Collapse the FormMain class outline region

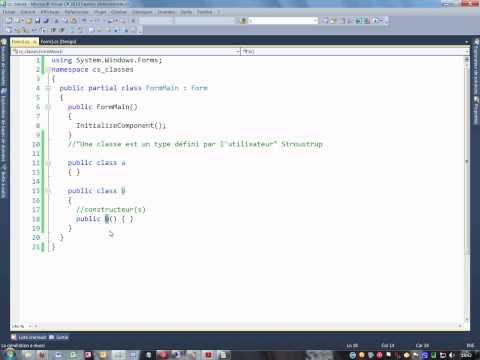49,88
